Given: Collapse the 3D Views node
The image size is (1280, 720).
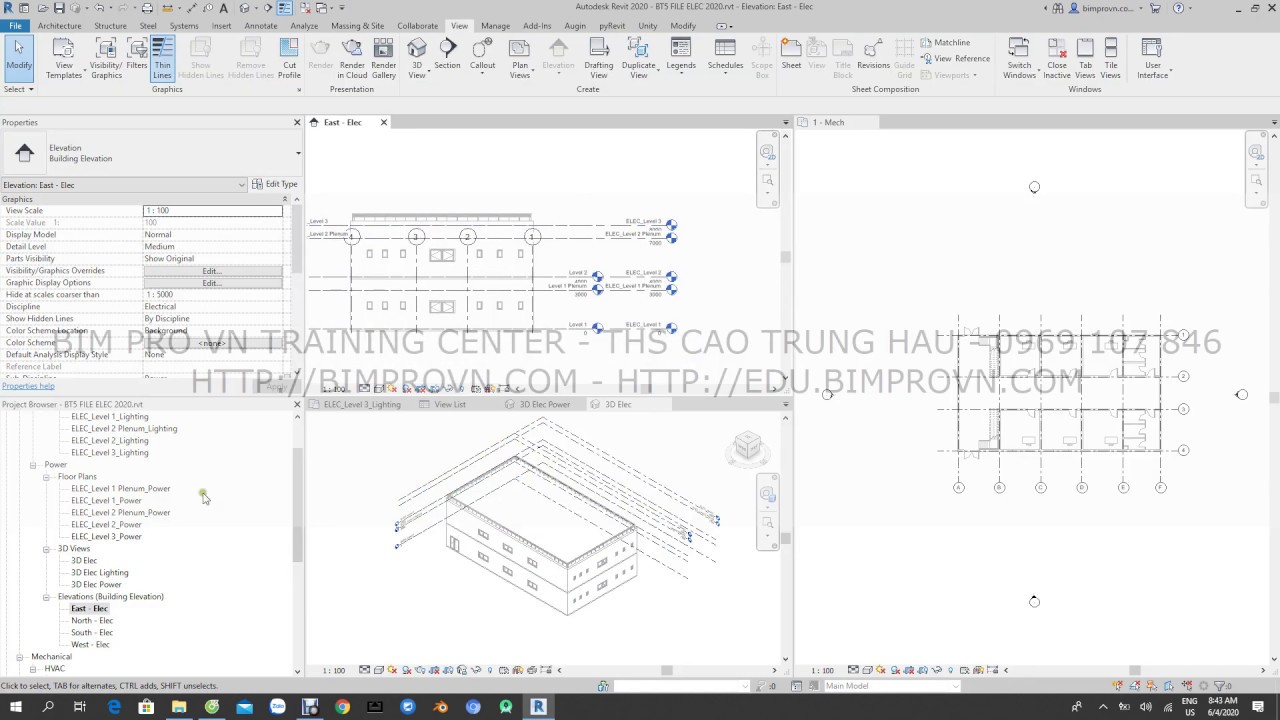Looking at the screenshot, I should coord(46,549).
